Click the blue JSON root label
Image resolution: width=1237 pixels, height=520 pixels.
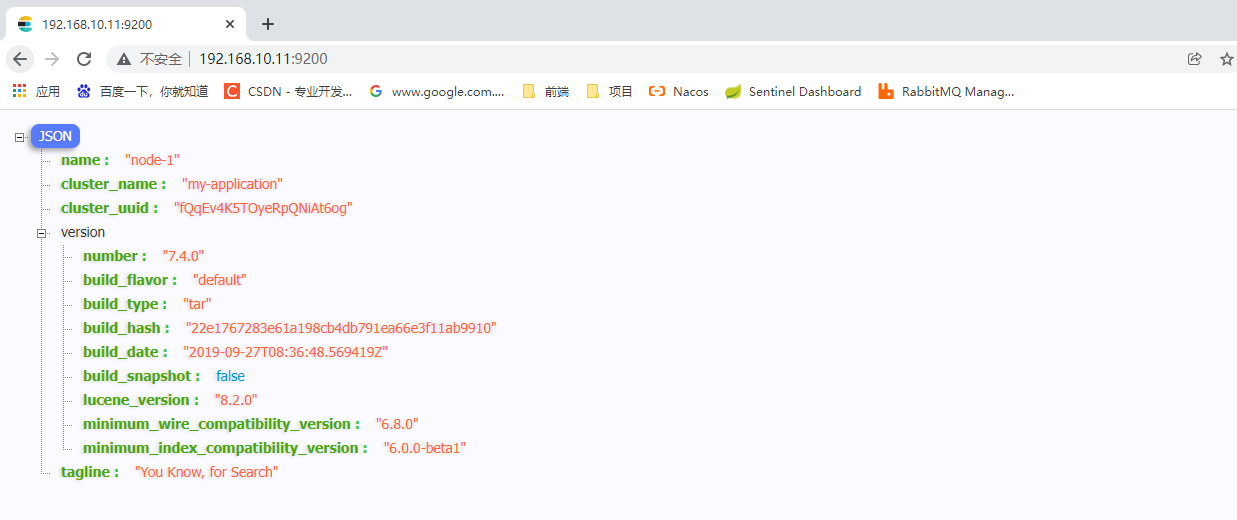click(55, 136)
